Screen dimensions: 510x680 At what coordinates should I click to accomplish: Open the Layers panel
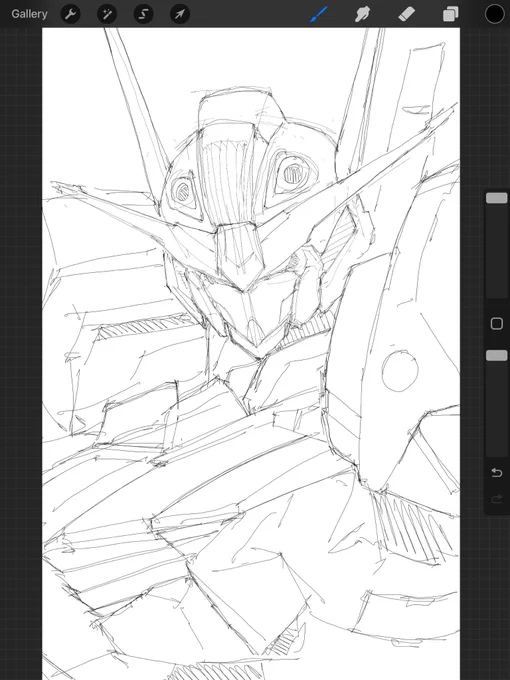point(451,14)
